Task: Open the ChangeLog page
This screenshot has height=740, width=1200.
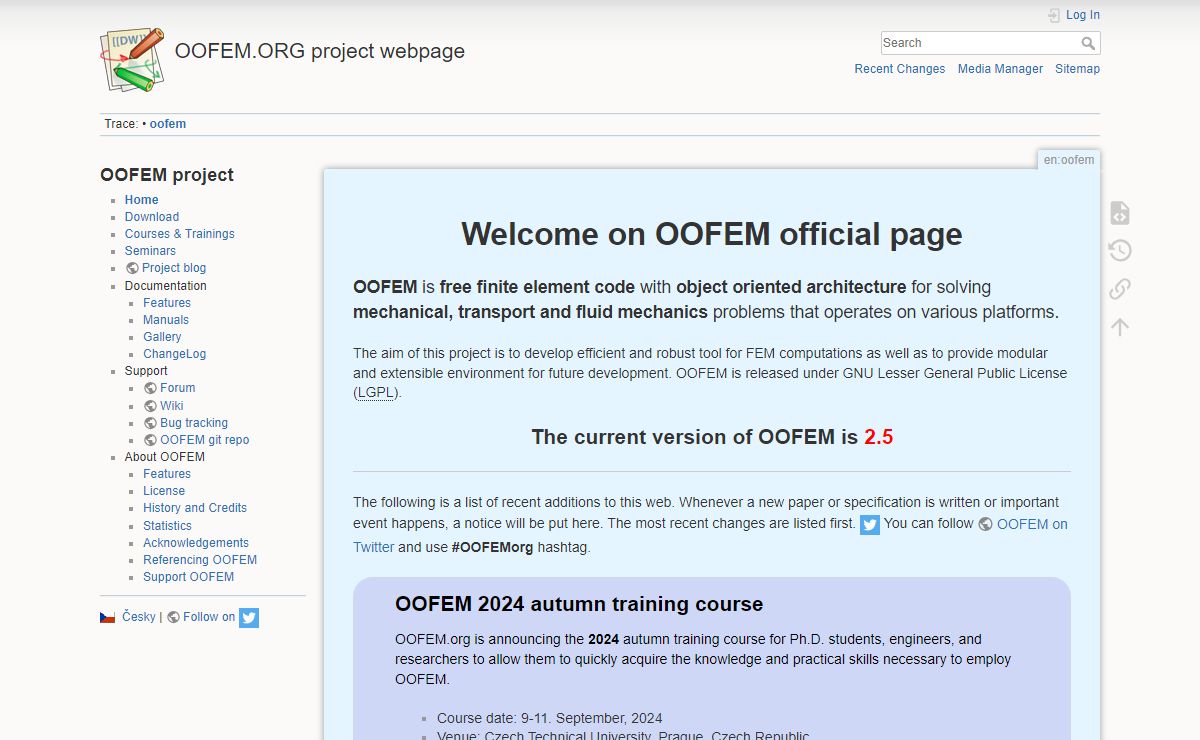Action: pos(175,354)
